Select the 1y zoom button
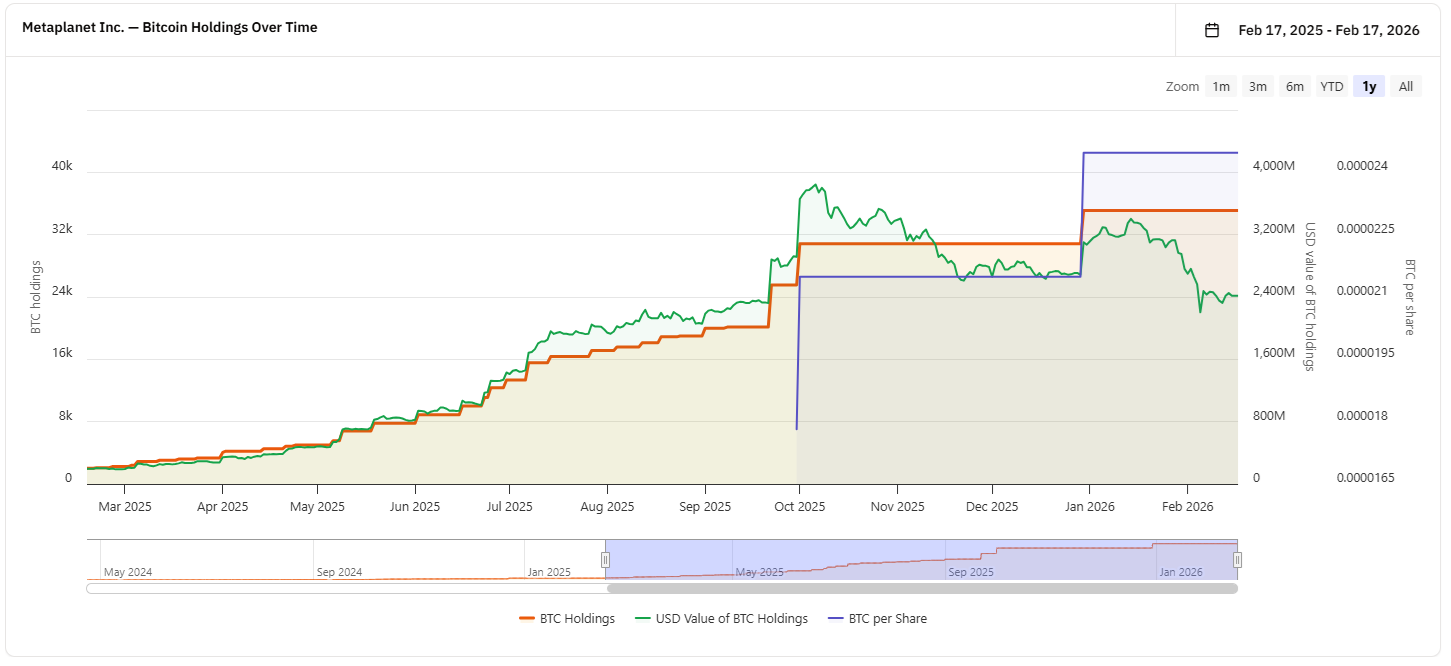 (x=1369, y=87)
